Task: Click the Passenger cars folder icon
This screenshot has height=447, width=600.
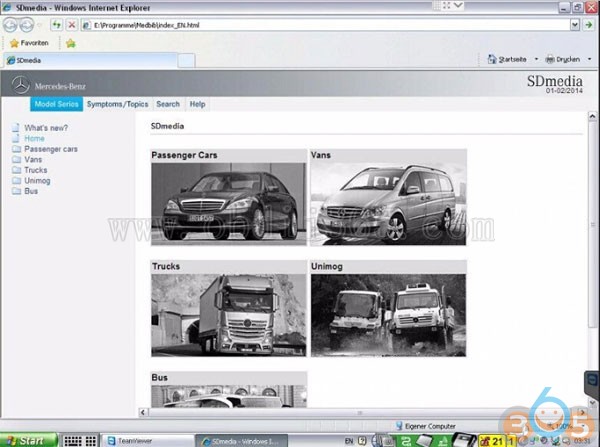Action: [16, 149]
